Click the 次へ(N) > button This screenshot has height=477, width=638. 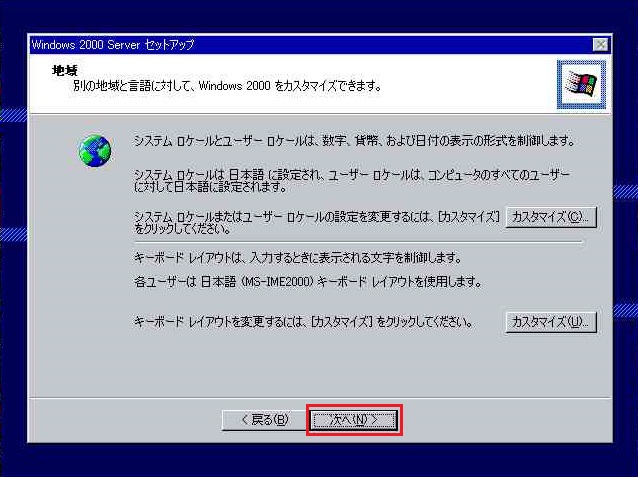point(354,420)
